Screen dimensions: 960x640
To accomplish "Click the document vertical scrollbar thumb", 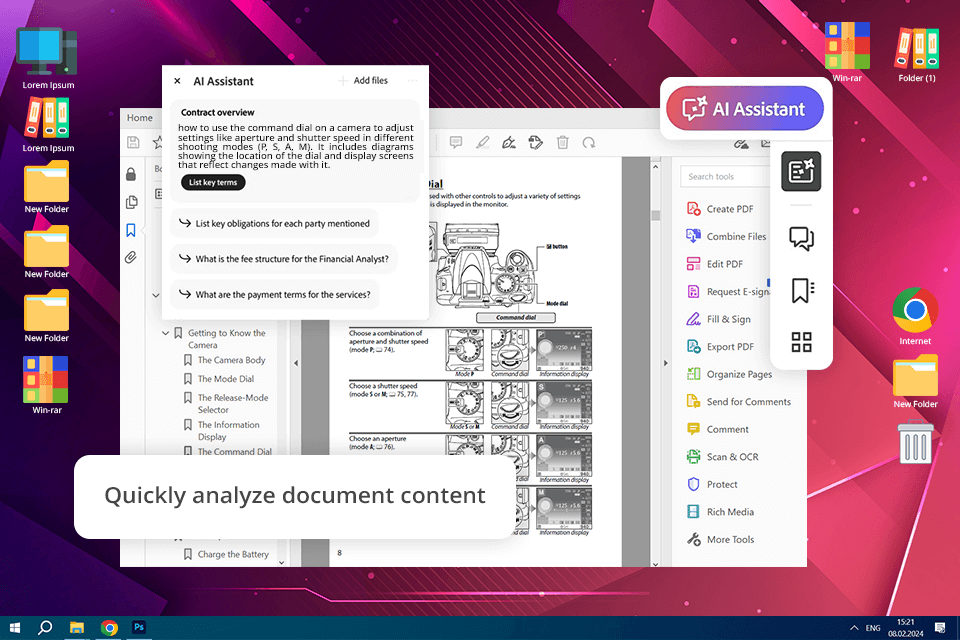I will [656, 215].
